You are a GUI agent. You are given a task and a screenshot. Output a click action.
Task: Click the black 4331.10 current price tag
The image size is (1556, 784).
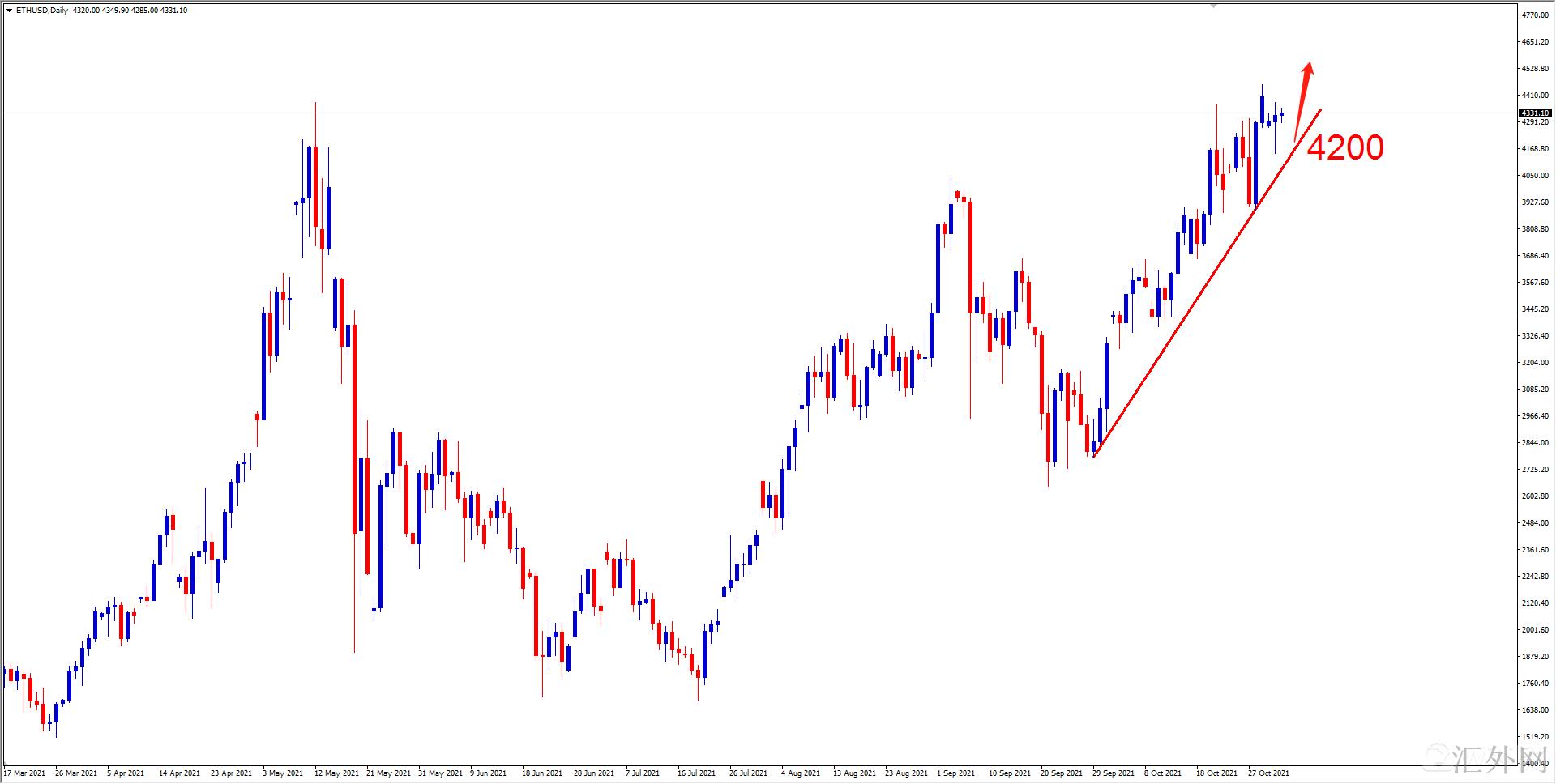pos(1535,113)
